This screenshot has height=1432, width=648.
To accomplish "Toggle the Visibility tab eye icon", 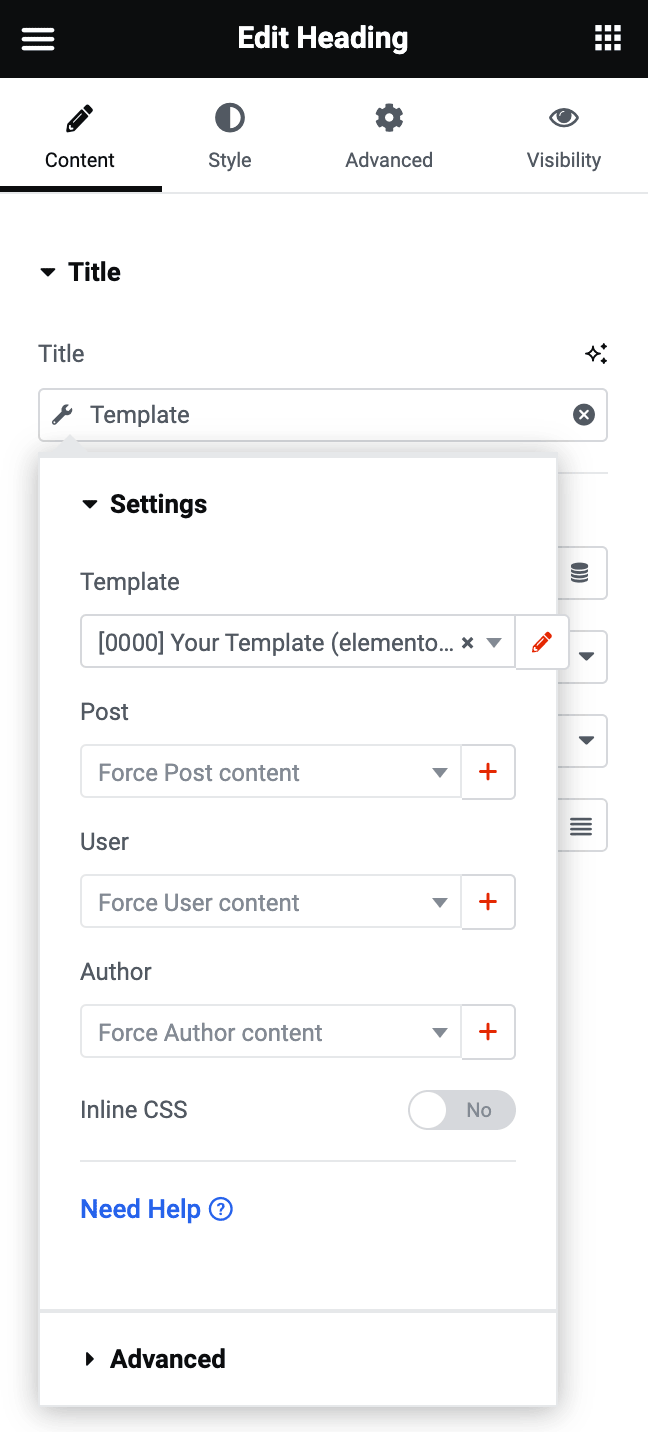I will [563, 135].
